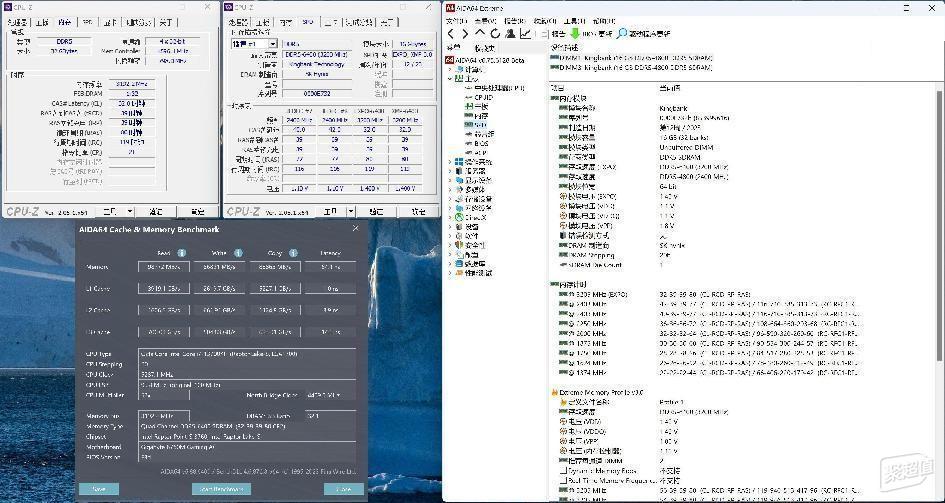
Task: Select the 安全性 security tree item
Action: coord(471,245)
